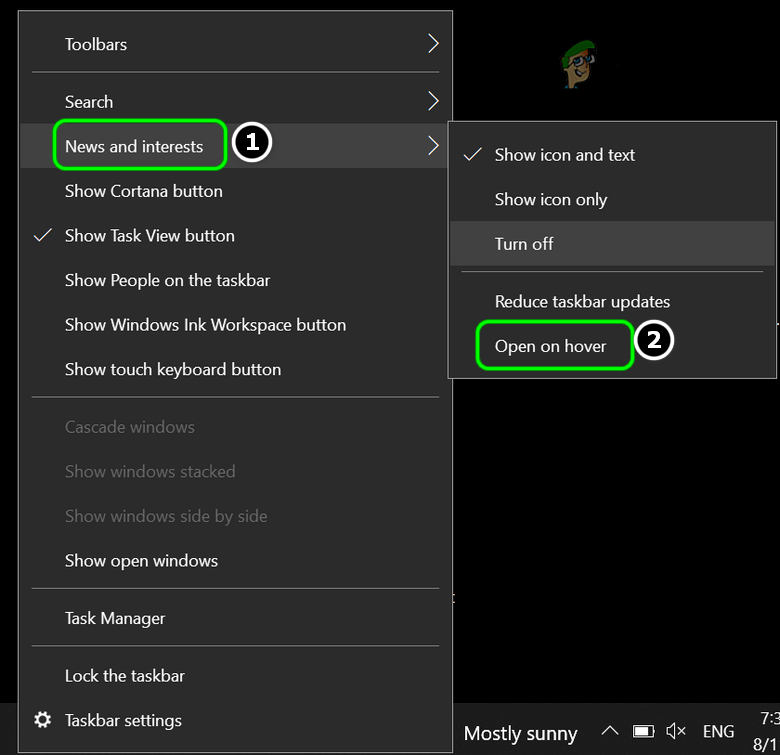Select Show icon only option
This screenshot has height=755, width=780.
pos(551,199)
